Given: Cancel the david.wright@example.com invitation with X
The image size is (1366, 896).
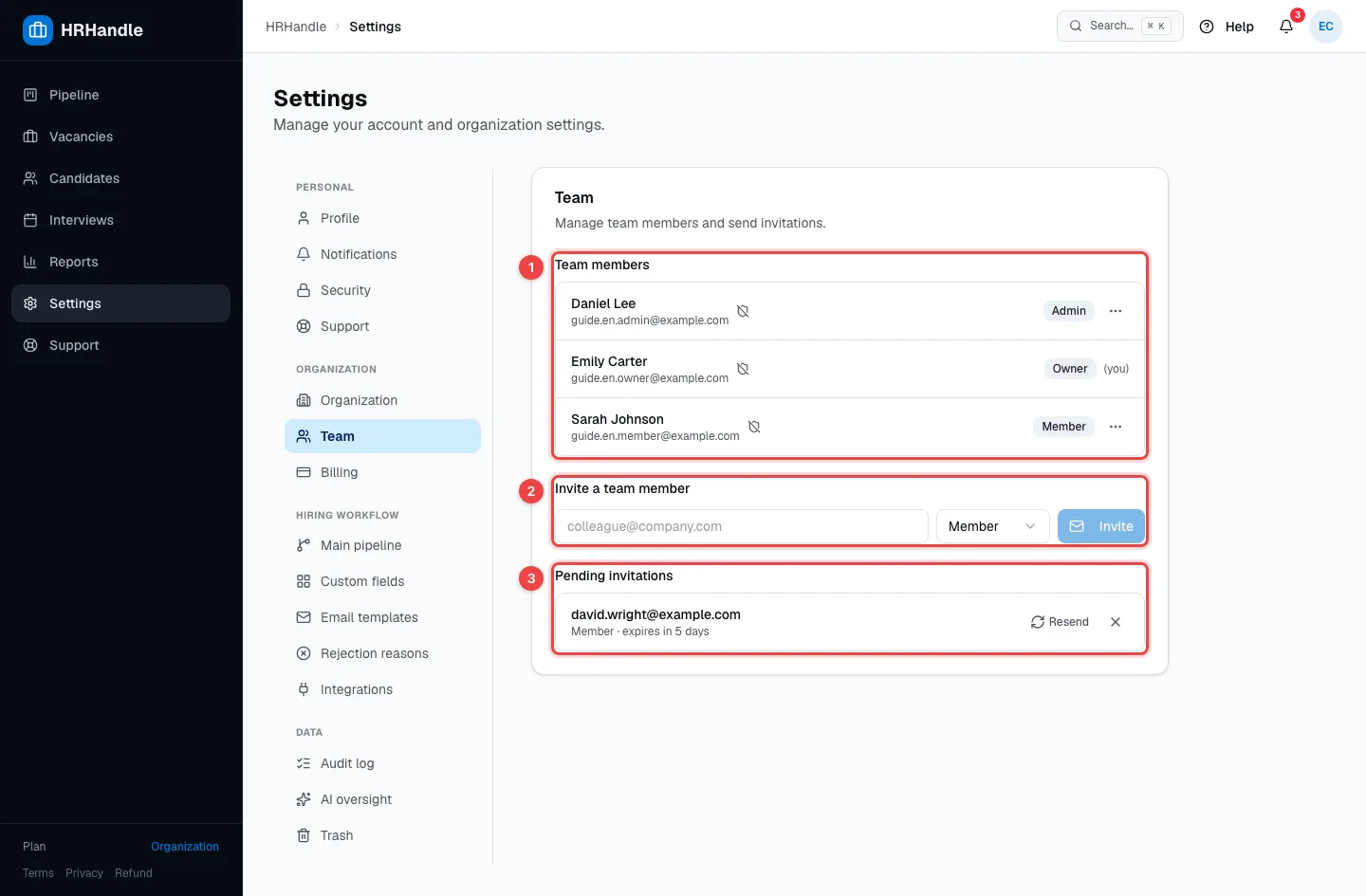Looking at the screenshot, I should pyautogui.click(x=1116, y=622).
